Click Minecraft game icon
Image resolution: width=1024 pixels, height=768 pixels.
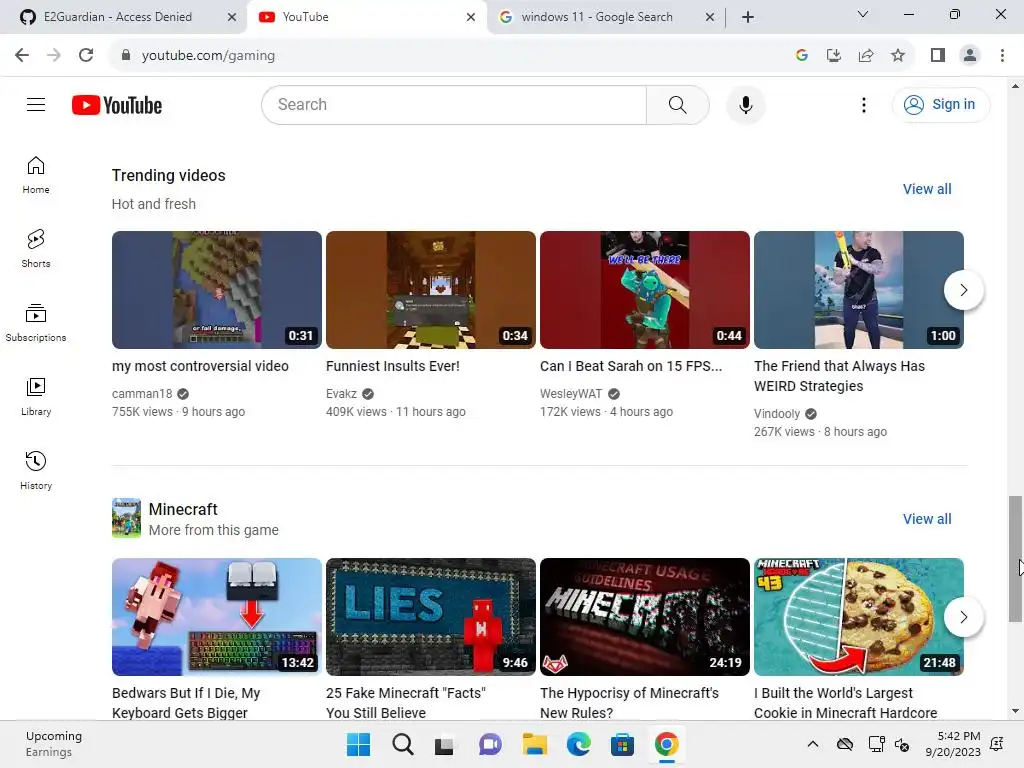click(126, 518)
